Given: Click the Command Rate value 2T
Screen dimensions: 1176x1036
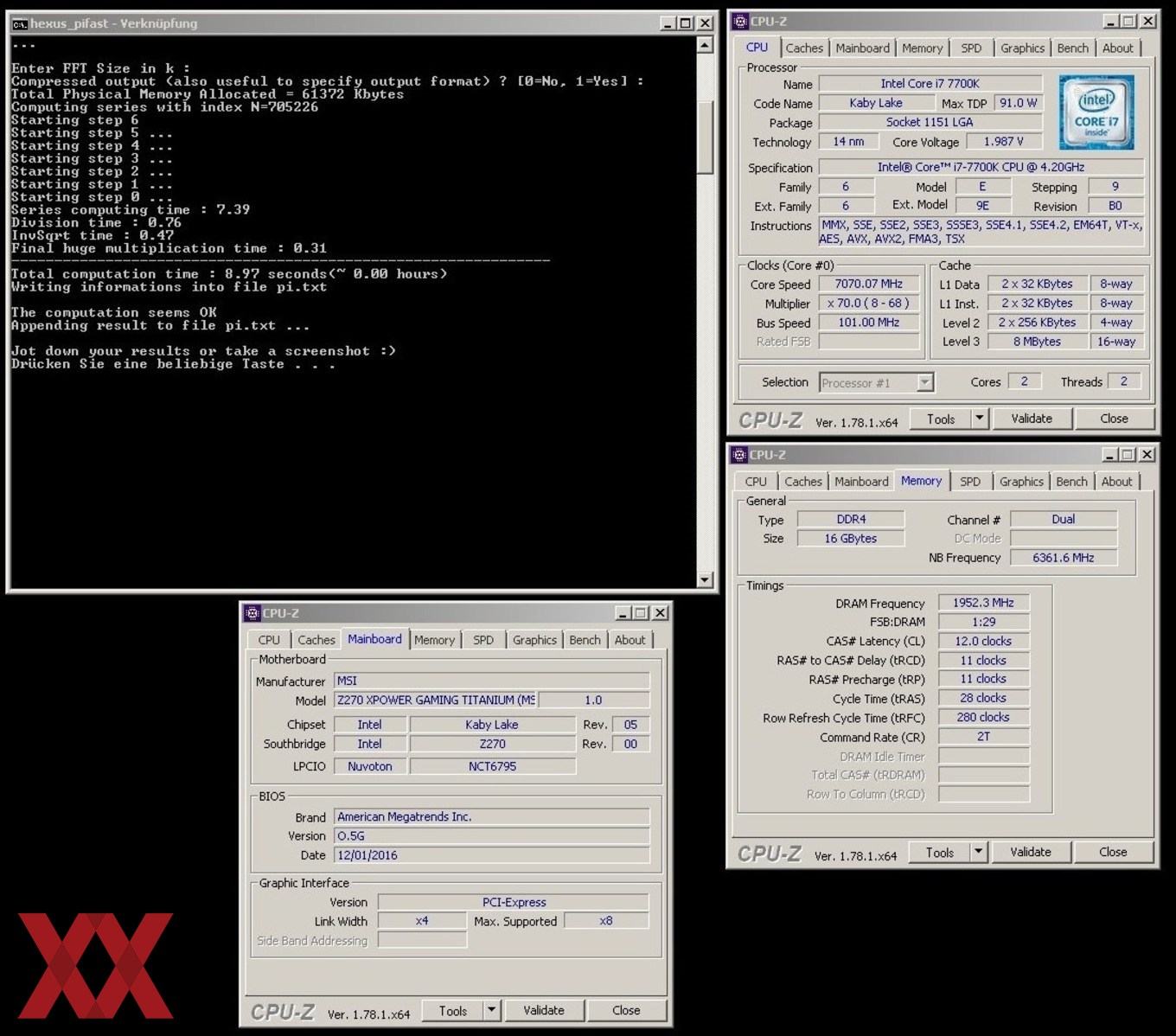Looking at the screenshot, I should [983, 737].
